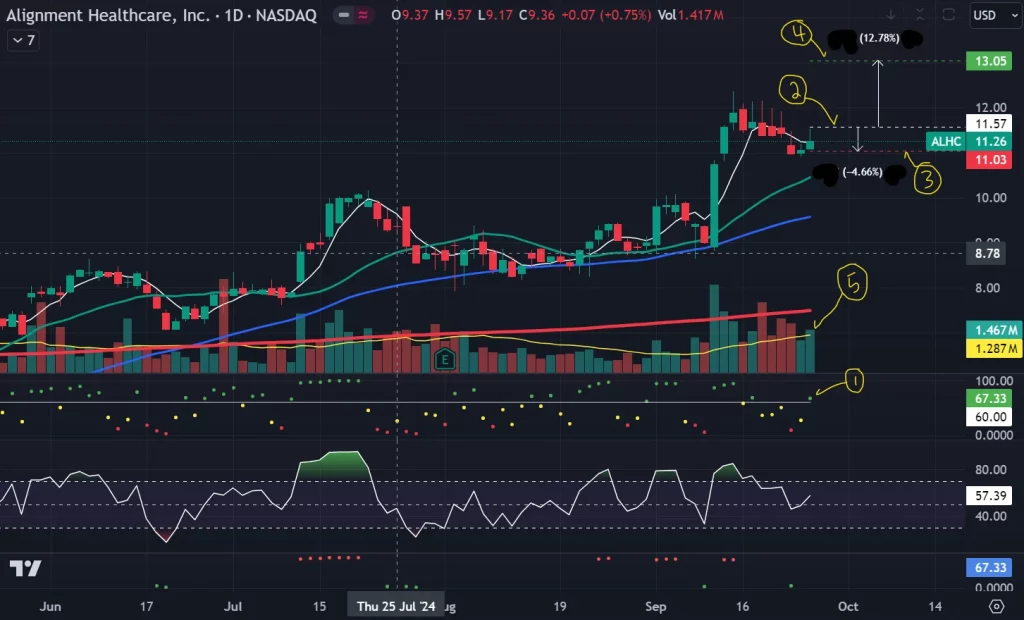
Task: Click the white 60.00 indicator level label
Action: [990, 417]
